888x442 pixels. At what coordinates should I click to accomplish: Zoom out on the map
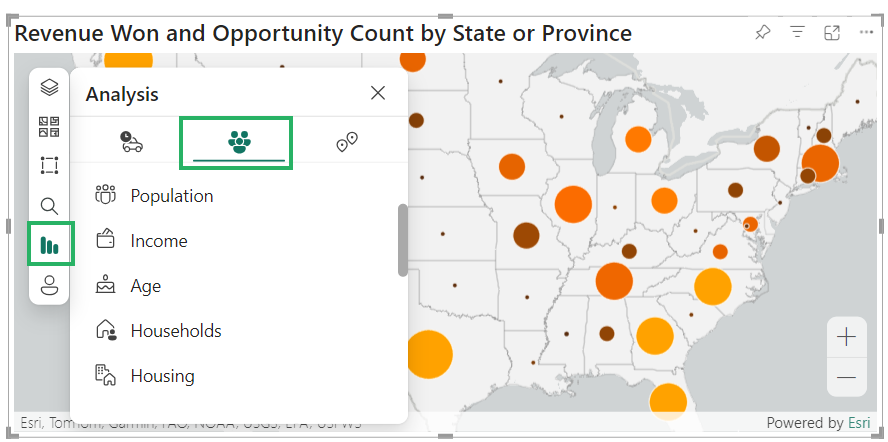pos(846,377)
